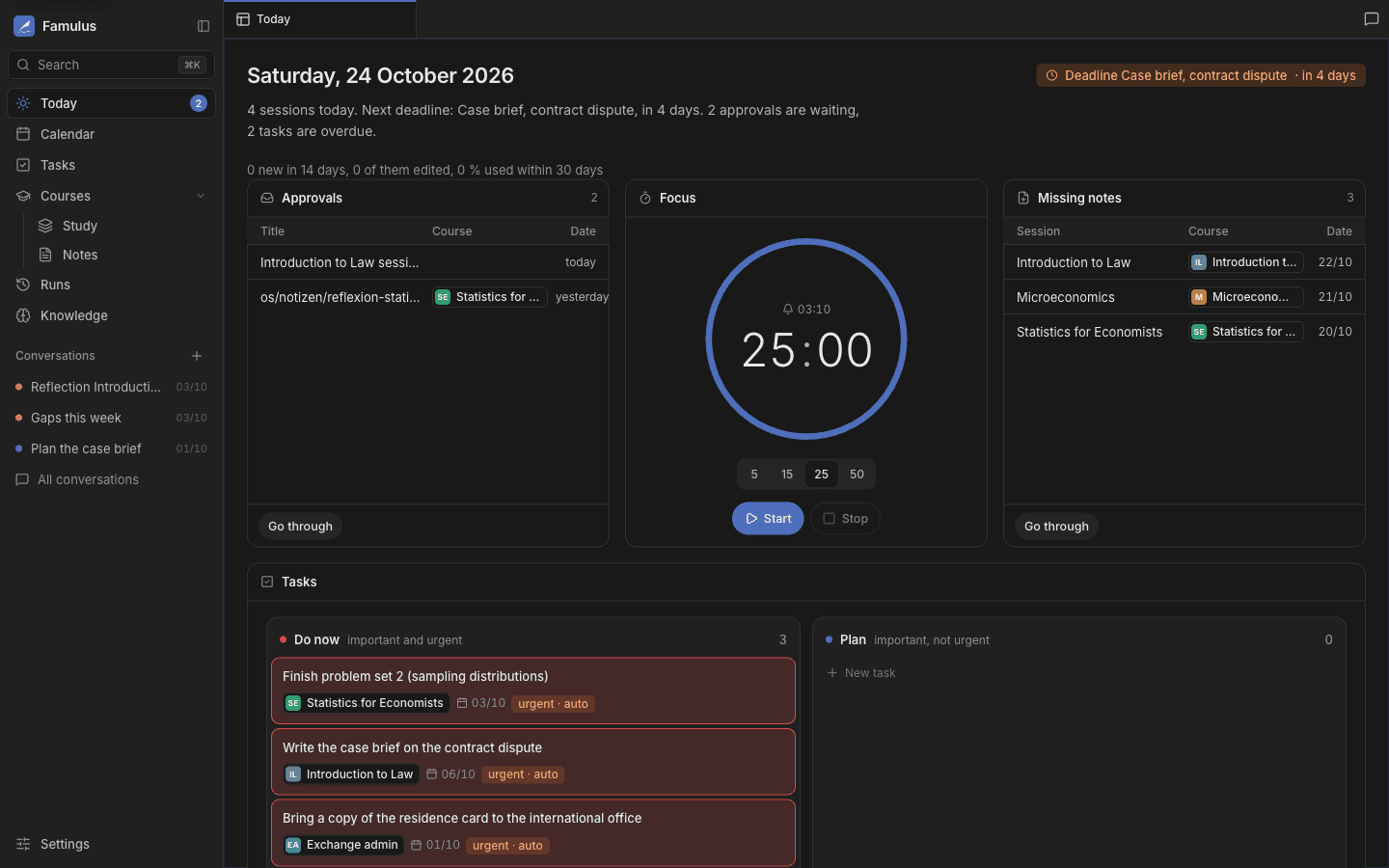Image resolution: width=1389 pixels, height=868 pixels.
Task: Open 'Reflection Introducti...' conversation
Action: (111, 387)
